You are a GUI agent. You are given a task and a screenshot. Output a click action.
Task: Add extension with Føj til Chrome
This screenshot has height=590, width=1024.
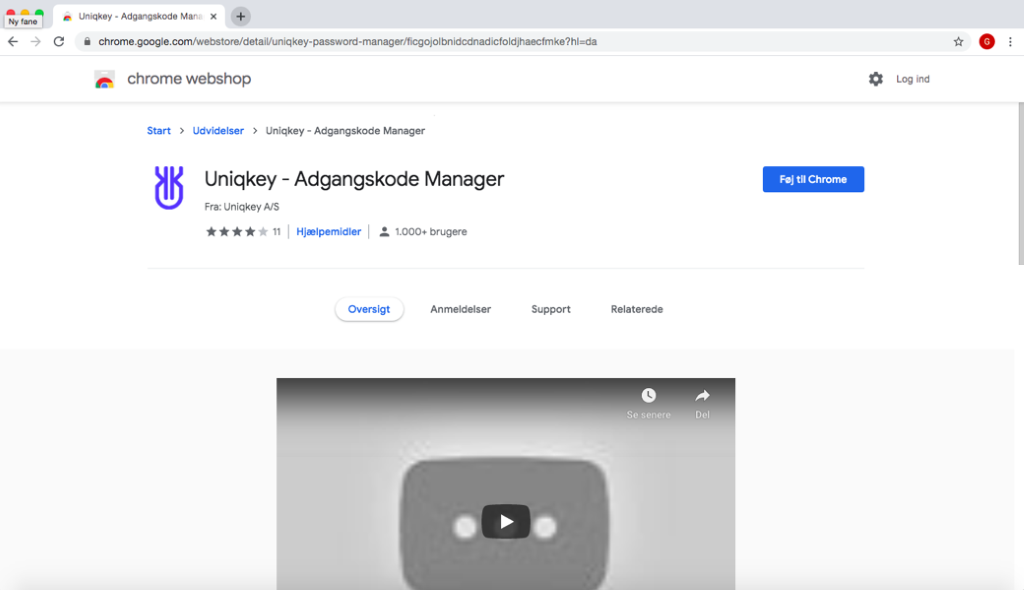(x=813, y=179)
